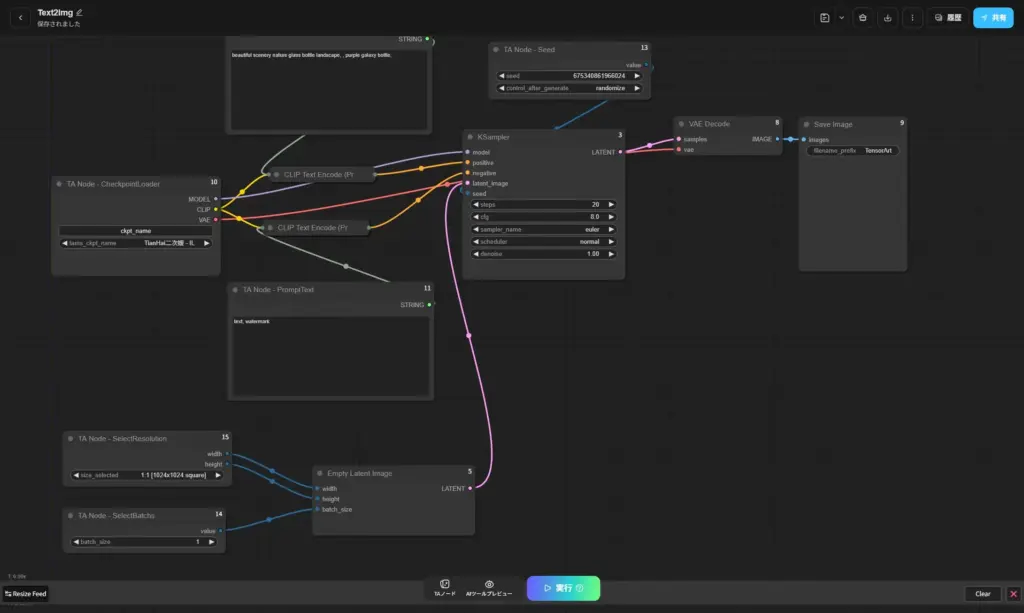Toggle collapse dot on VAE Decode node

(x=681, y=124)
